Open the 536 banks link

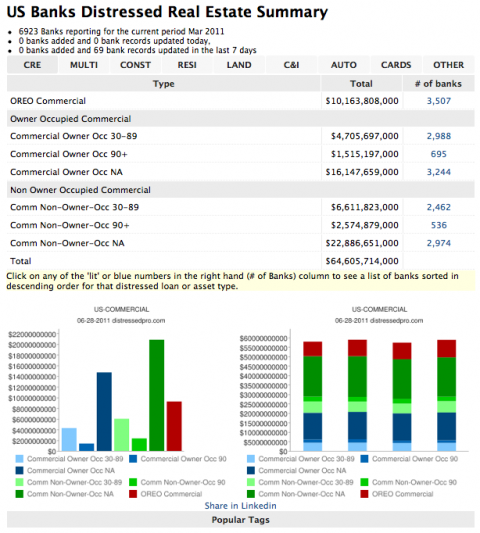(439, 225)
